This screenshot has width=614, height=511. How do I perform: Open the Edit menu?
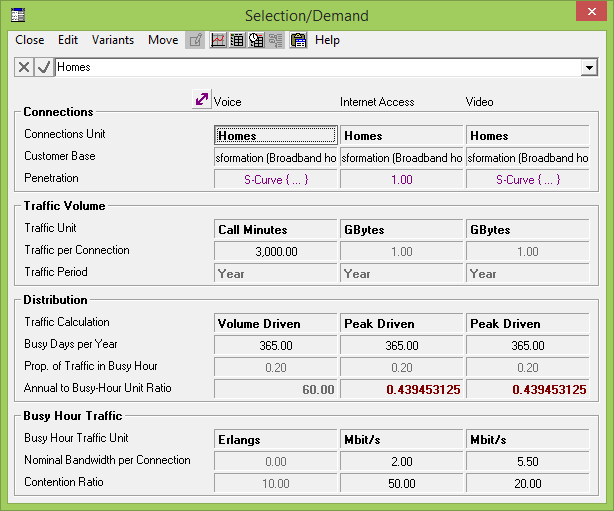click(68, 40)
